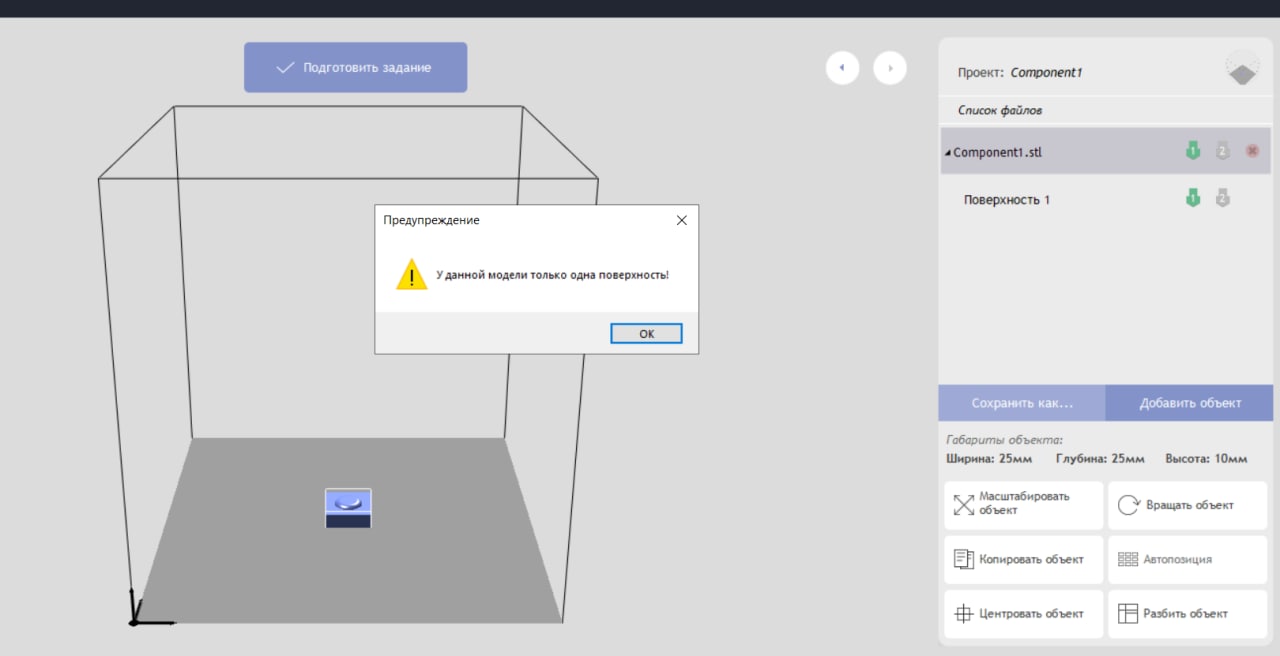Remove Component1.stl with red delete icon
This screenshot has height=656, width=1280.
pos(1252,151)
